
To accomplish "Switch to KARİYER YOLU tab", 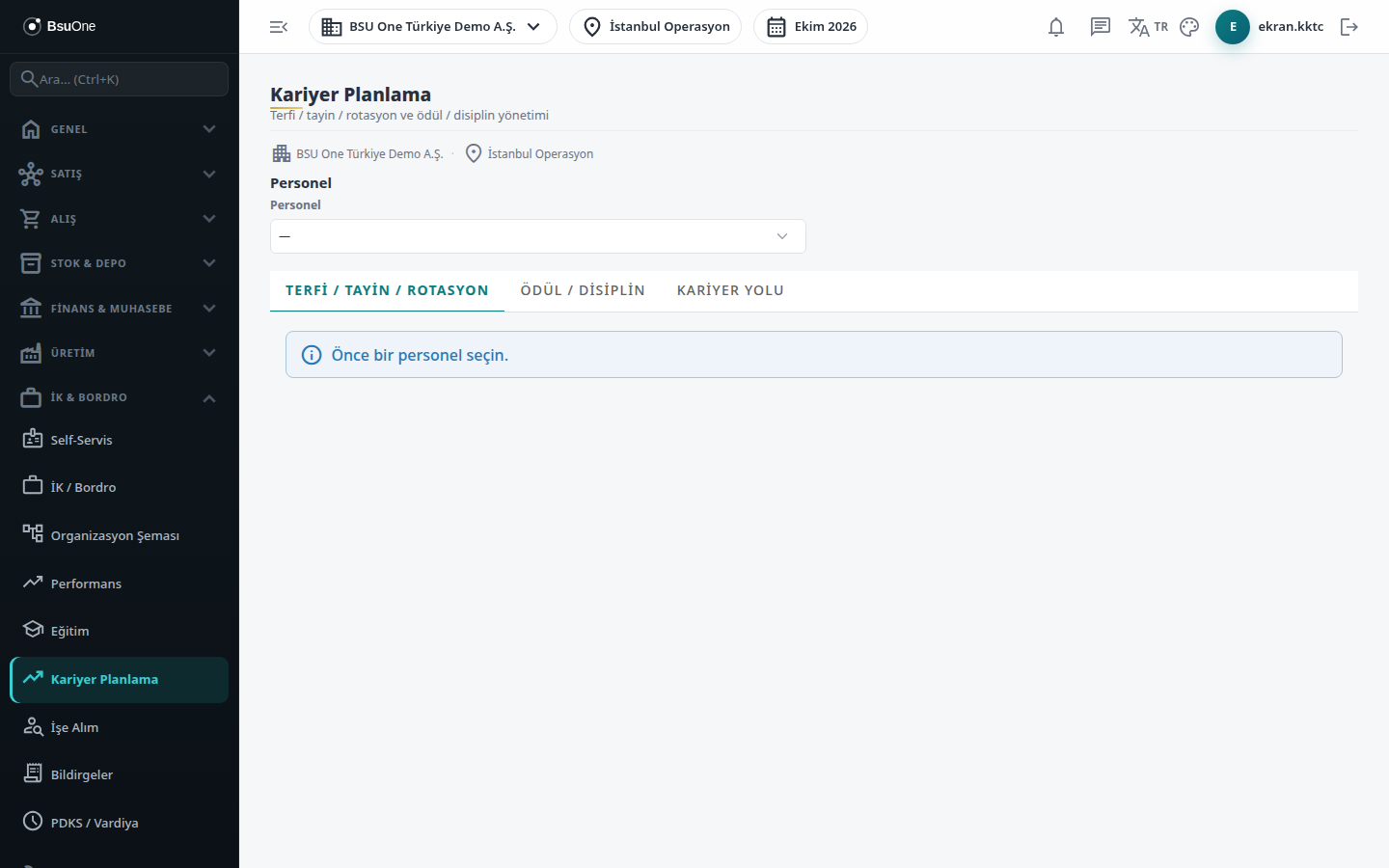I will 730,290.
